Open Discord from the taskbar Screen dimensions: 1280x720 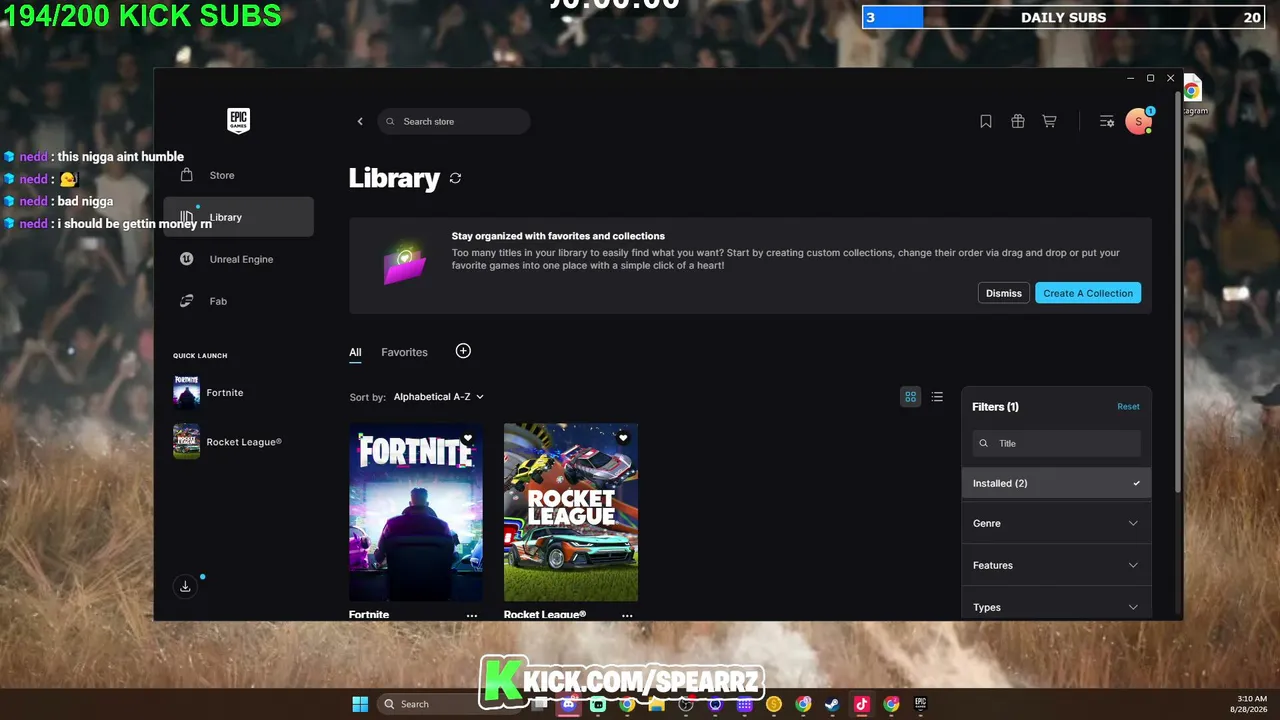point(568,704)
